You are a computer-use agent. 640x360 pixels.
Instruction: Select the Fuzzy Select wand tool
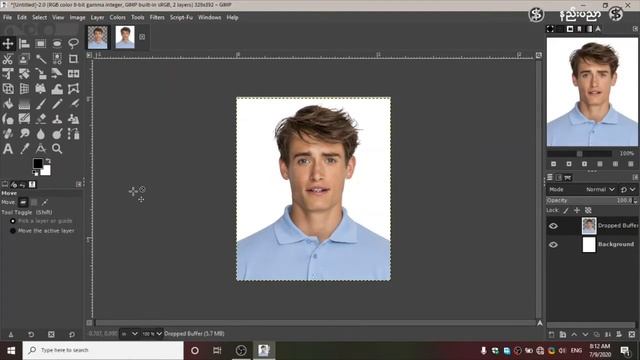pos(40,59)
